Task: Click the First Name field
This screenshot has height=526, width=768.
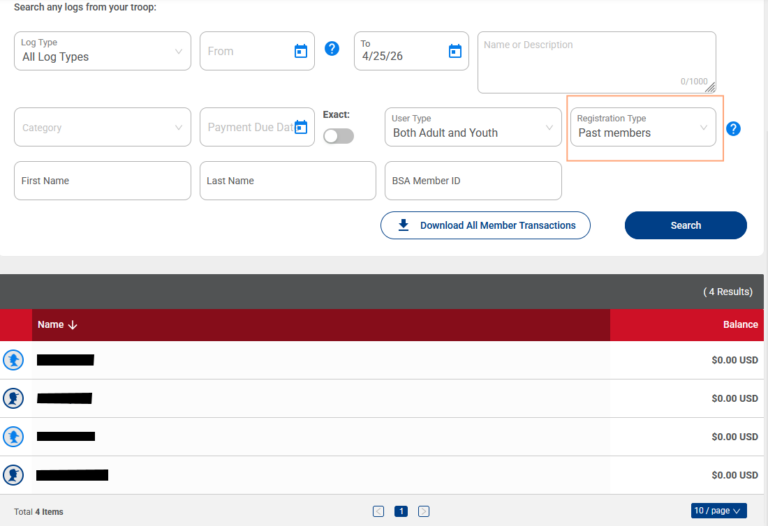Action: [102, 181]
